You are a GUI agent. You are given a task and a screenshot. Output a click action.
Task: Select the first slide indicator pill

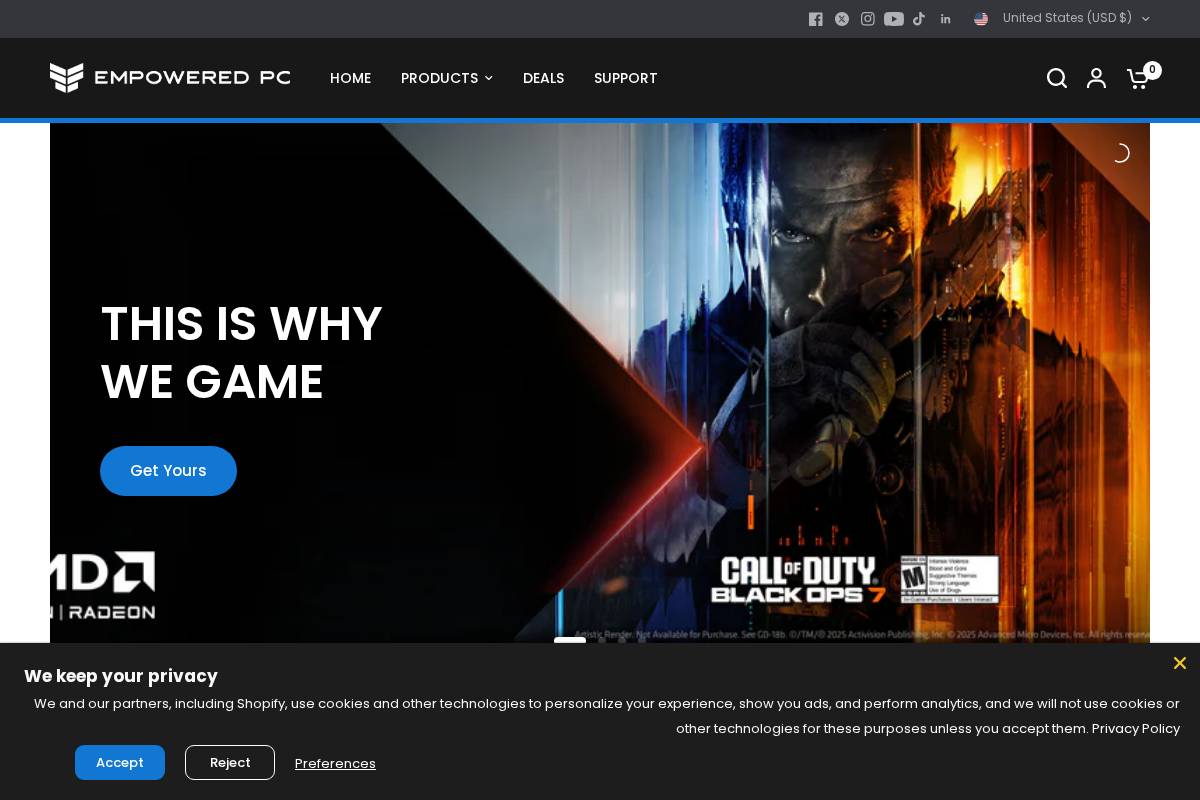tap(570, 639)
